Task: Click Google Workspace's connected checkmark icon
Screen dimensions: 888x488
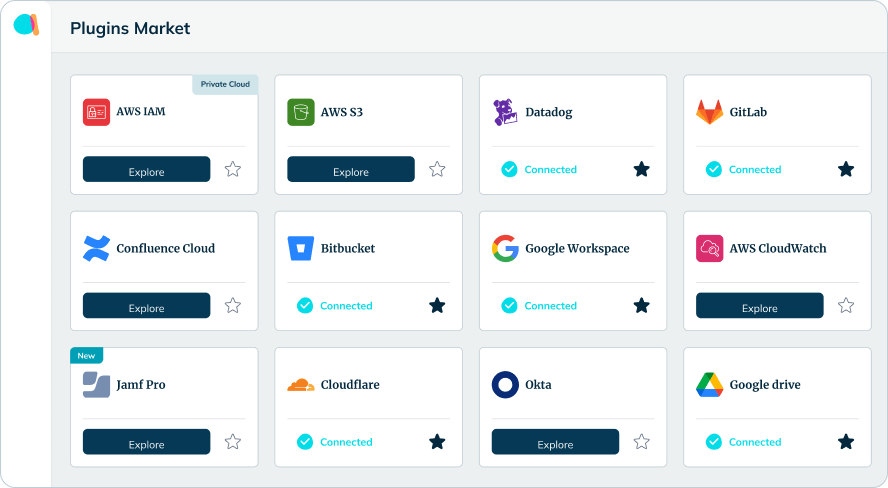Action: click(509, 306)
